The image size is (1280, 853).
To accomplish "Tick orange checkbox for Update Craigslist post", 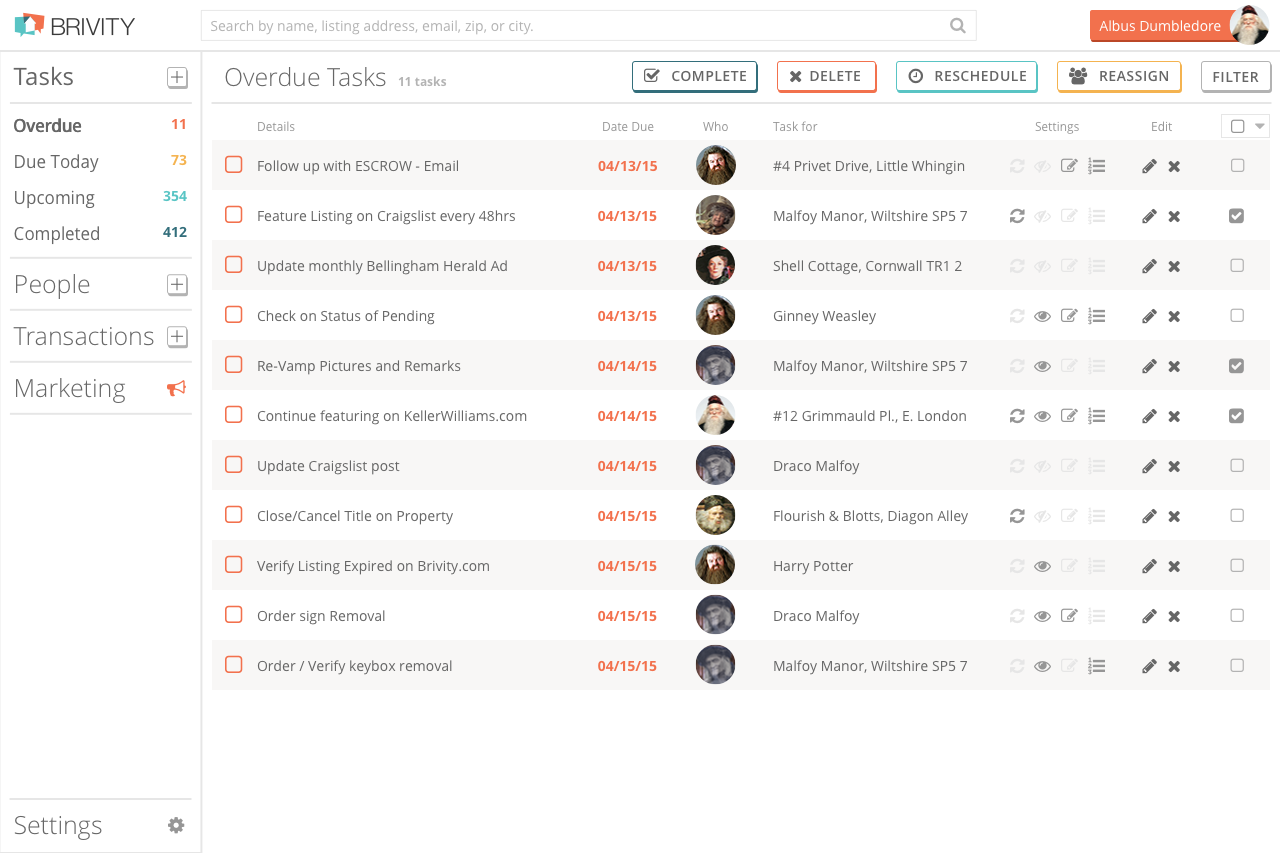I will [234, 465].
